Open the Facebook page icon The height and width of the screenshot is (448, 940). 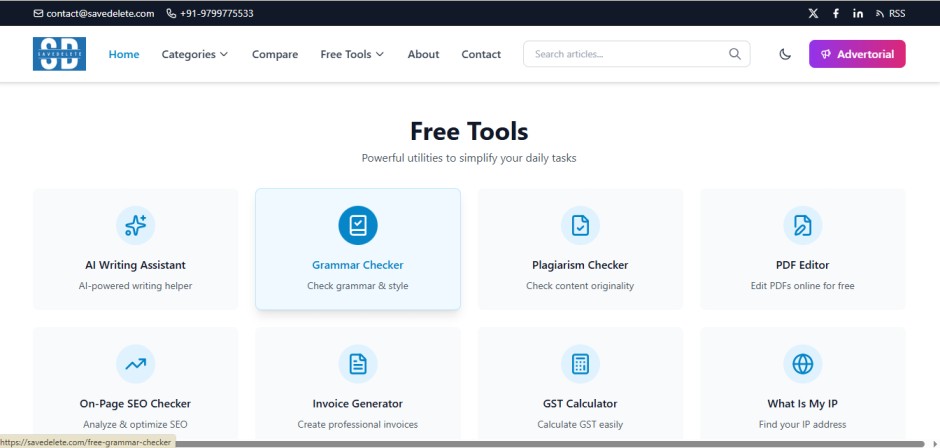[836, 14]
